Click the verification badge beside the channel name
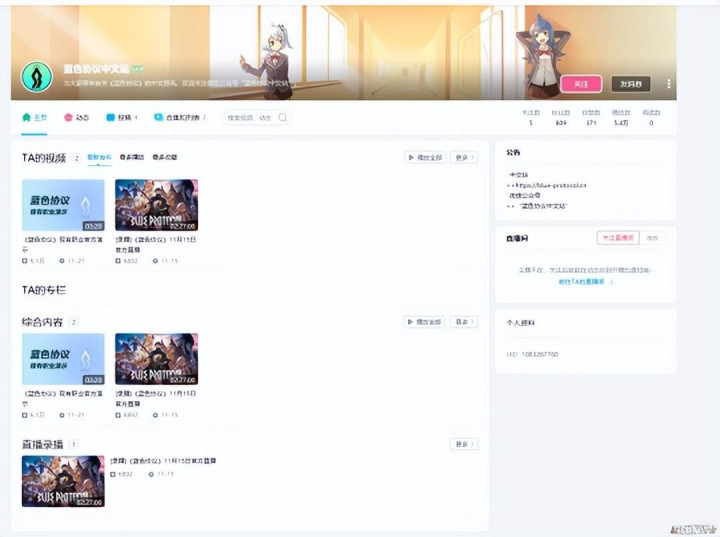Viewport: 720px width, 537px height. pyautogui.click(x=138, y=69)
